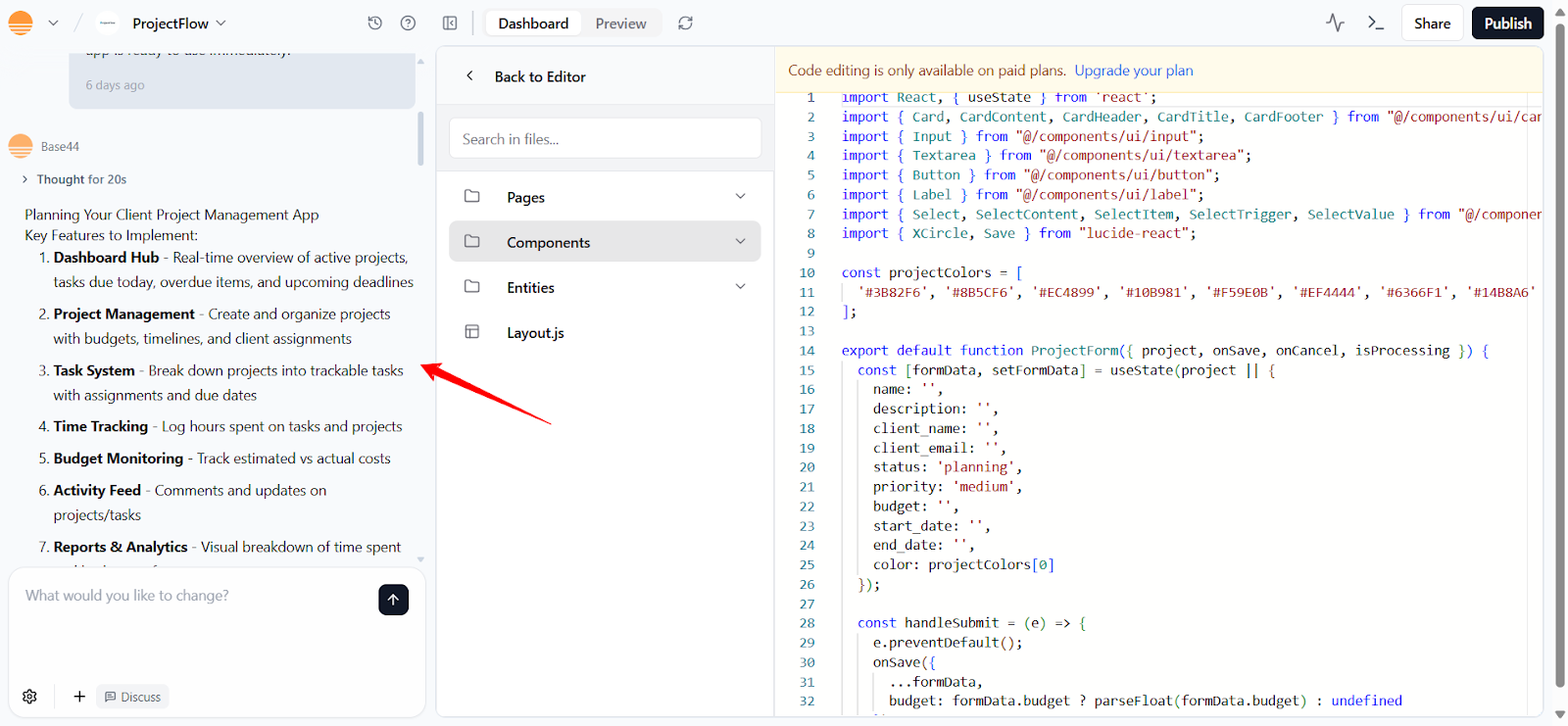Send message with the arrow button
This screenshot has height=726, width=1568.
(x=393, y=600)
